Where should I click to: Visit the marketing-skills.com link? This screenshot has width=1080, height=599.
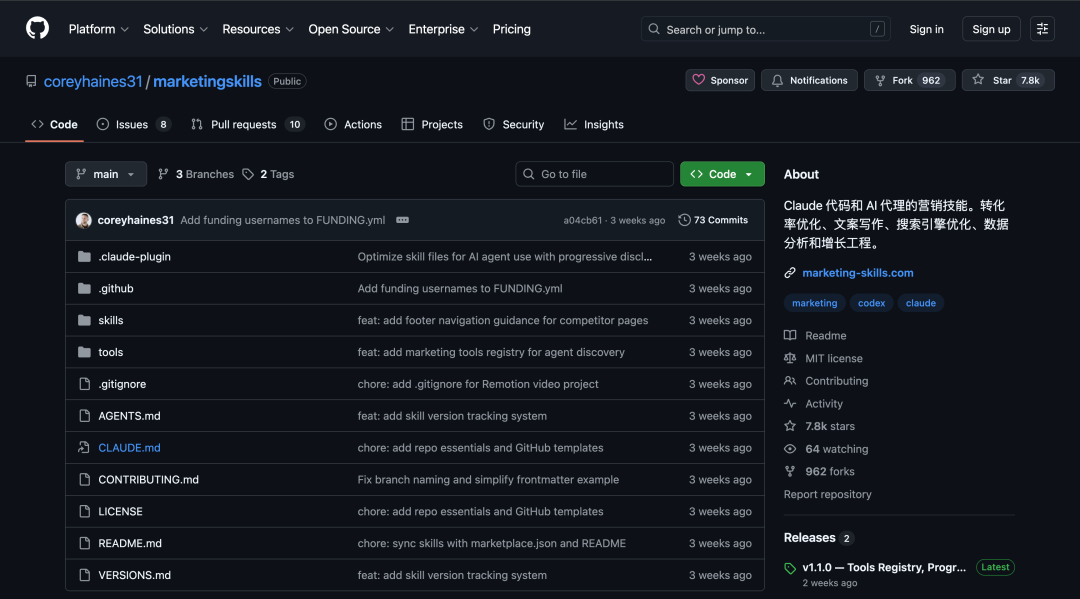pos(856,272)
